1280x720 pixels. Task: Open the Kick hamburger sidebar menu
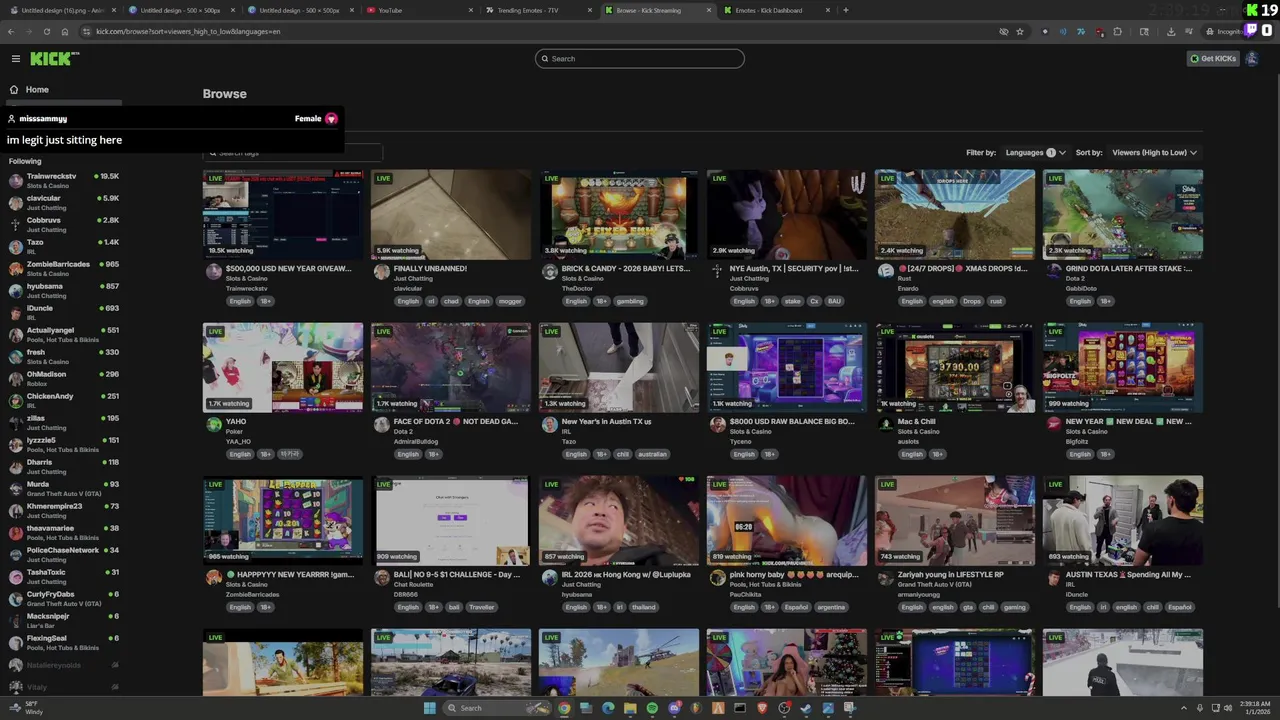pyautogui.click(x=15, y=59)
